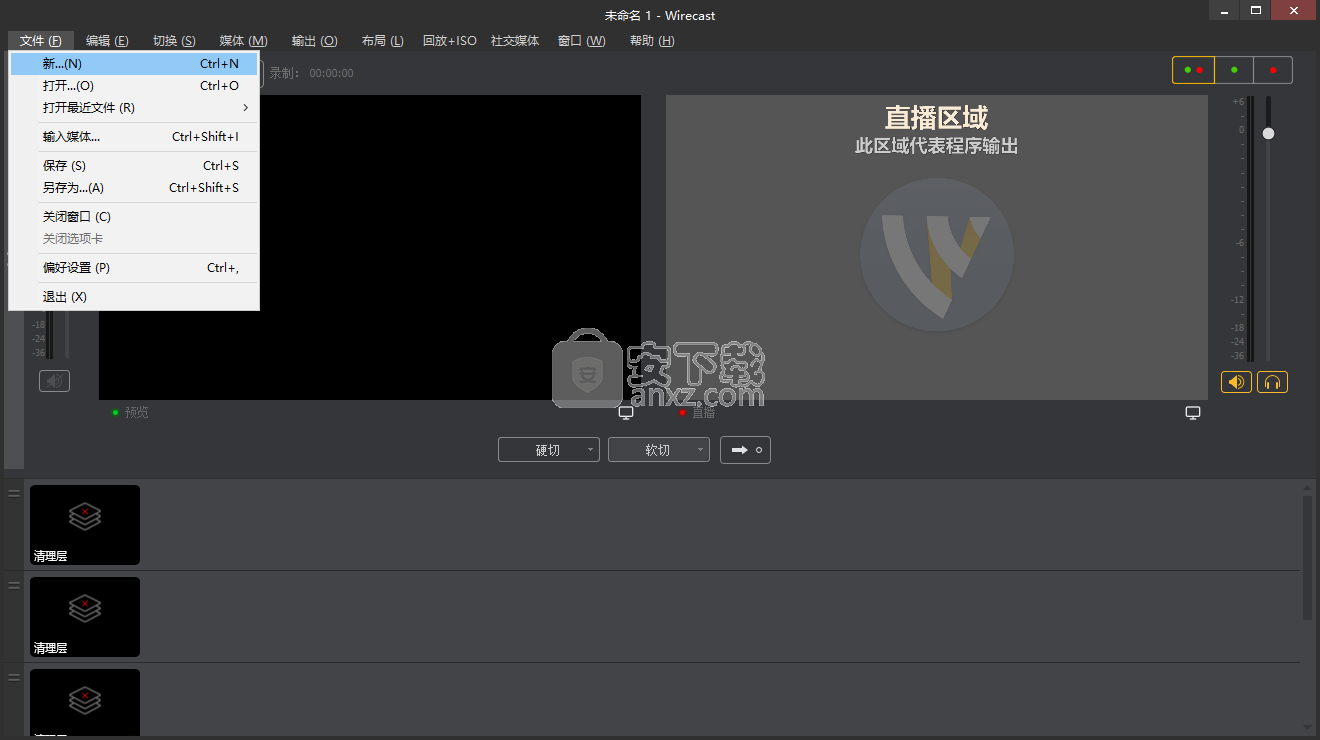The image size is (1320, 740).
Task: Open the 软切 transition dropdown arrow
Action: pos(700,450)
